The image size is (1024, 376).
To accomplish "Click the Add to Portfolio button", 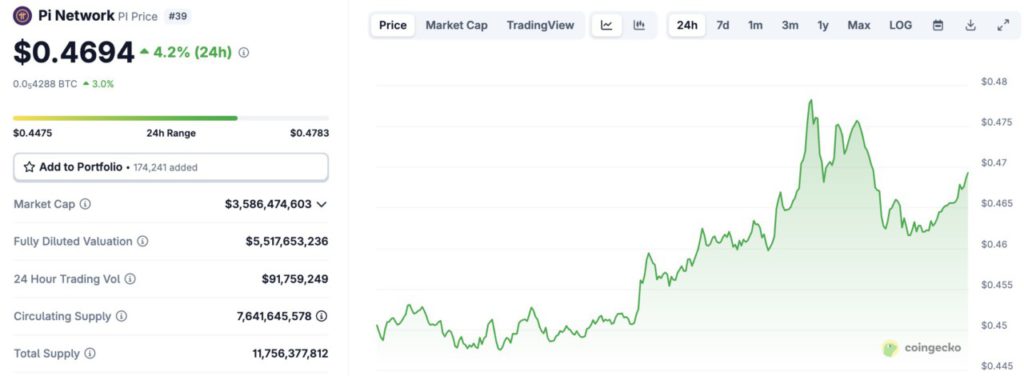I will 171,167.
